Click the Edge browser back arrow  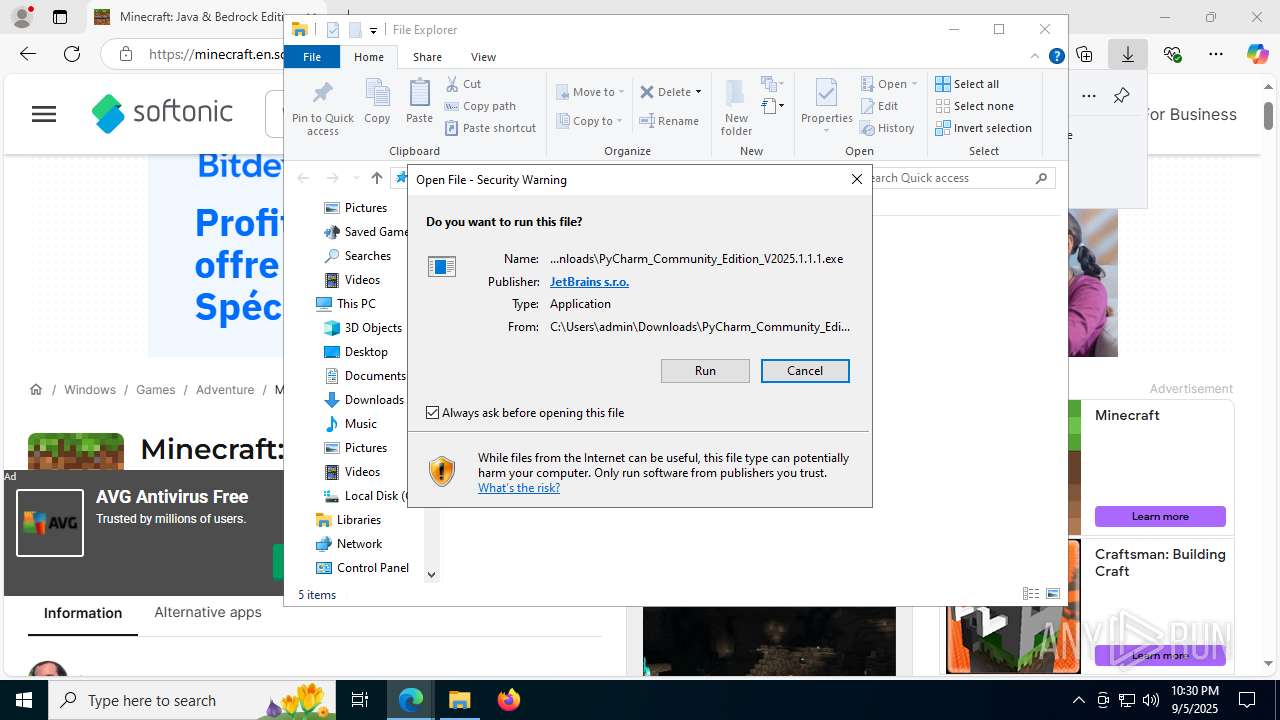click(x=28, y=54)
